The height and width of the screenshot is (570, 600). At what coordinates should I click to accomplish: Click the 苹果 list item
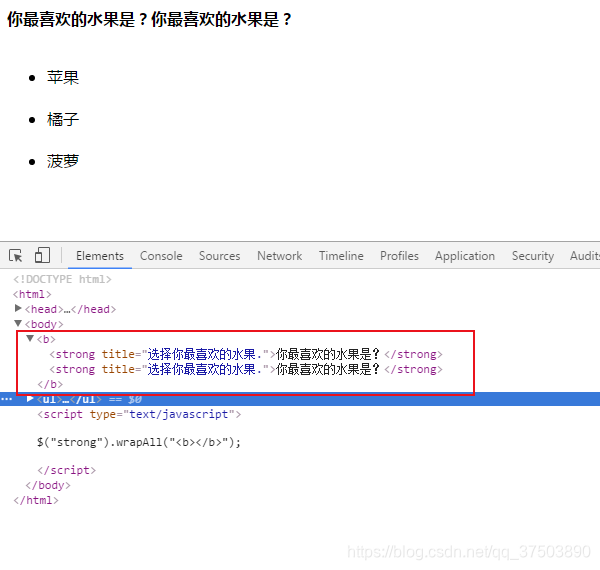(63, 78)
